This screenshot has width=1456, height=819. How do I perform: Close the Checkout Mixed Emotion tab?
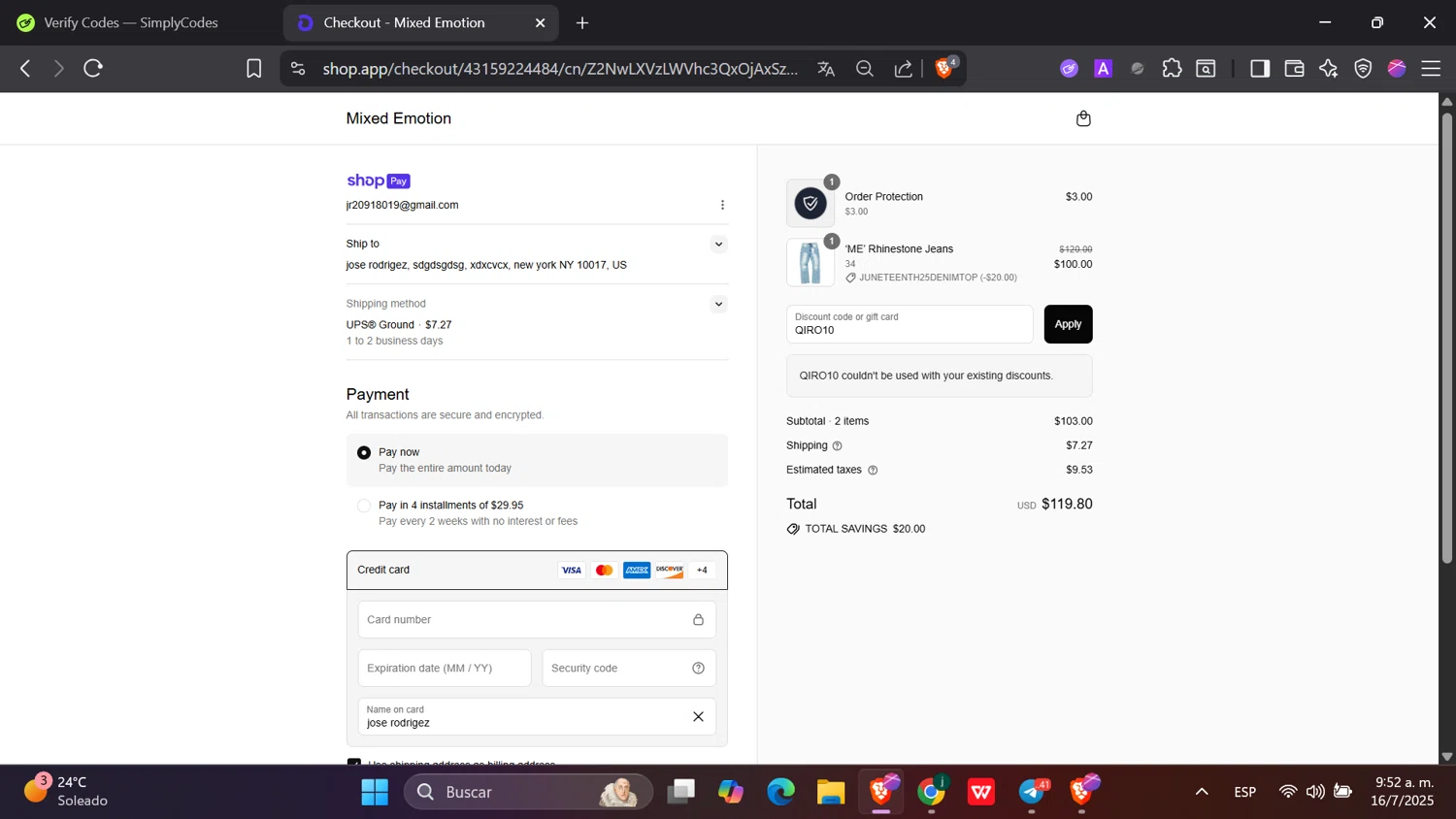tap(541, 22)
